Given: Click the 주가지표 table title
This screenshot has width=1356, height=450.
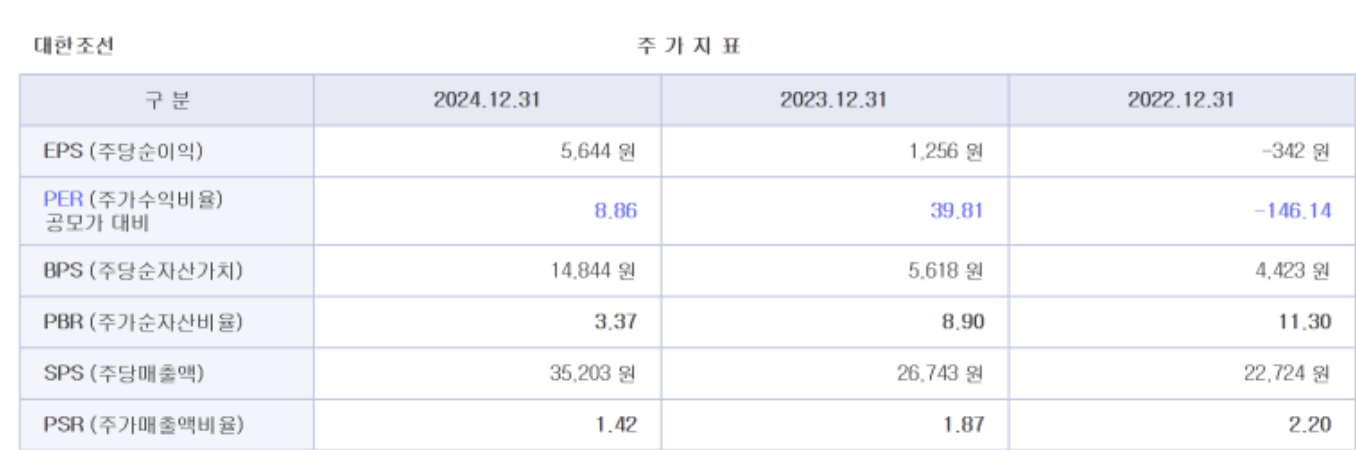Looking at the screenshot, I should coord(689,47).
